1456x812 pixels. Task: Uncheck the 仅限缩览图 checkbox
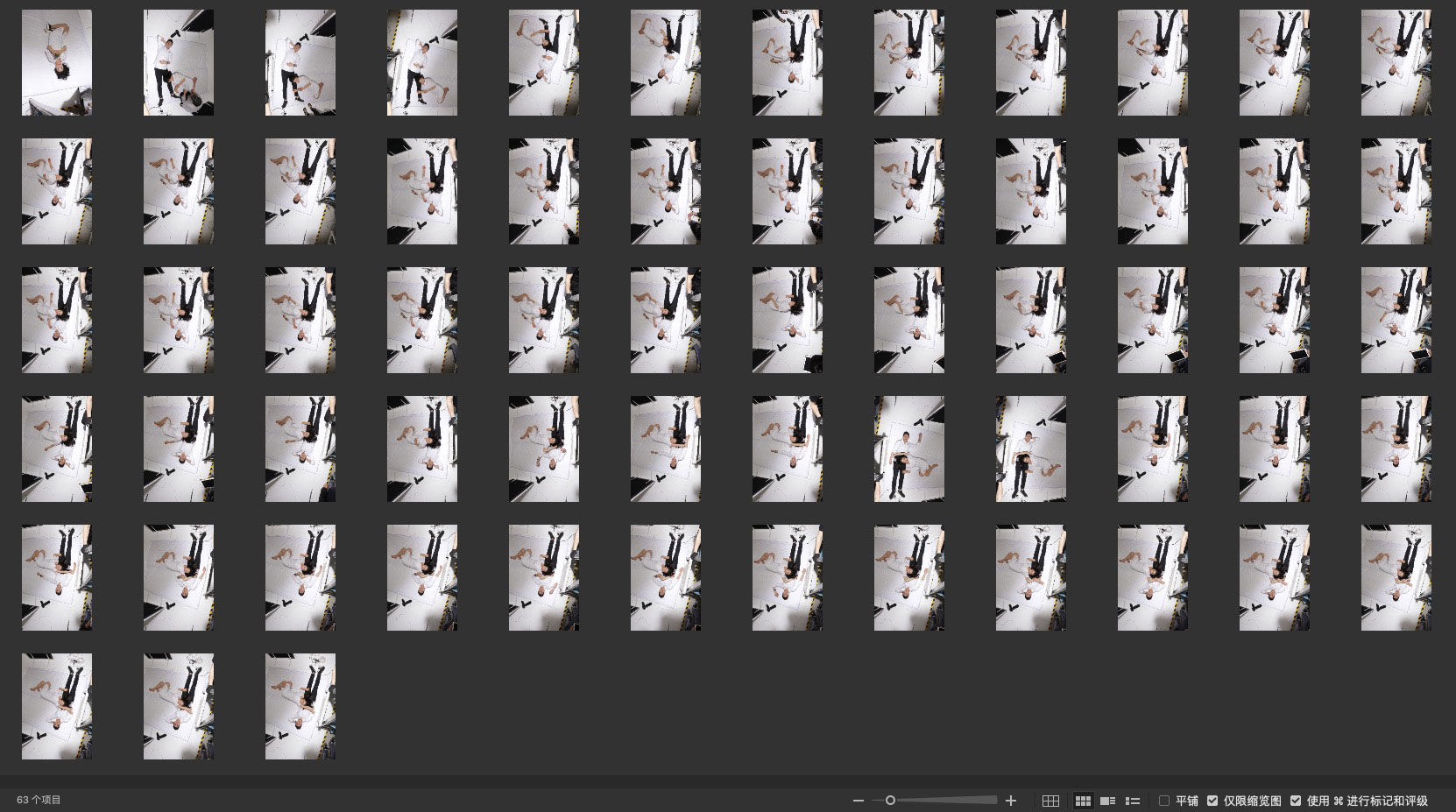pyautogui.click(x=1212, y=801)
